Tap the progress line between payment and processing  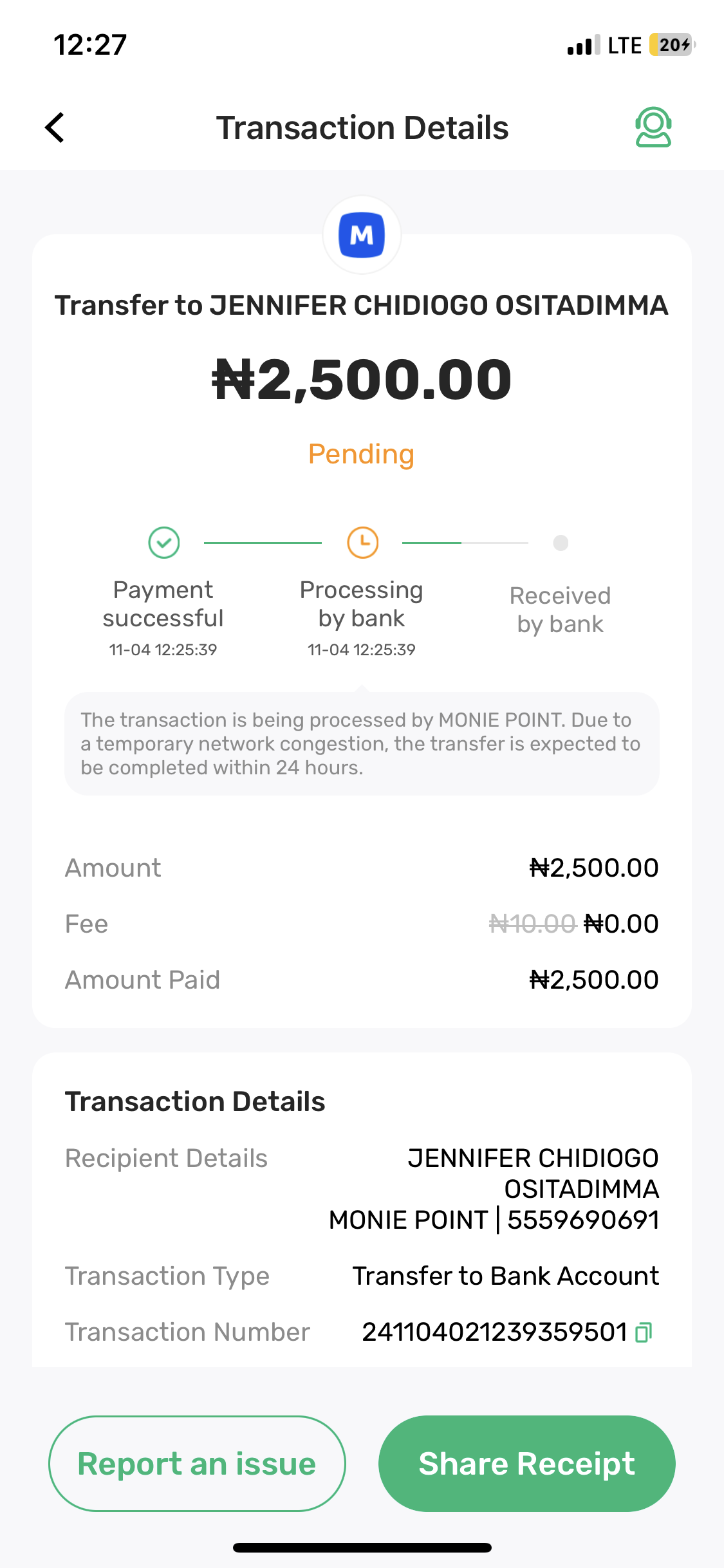tap(263, 543)
